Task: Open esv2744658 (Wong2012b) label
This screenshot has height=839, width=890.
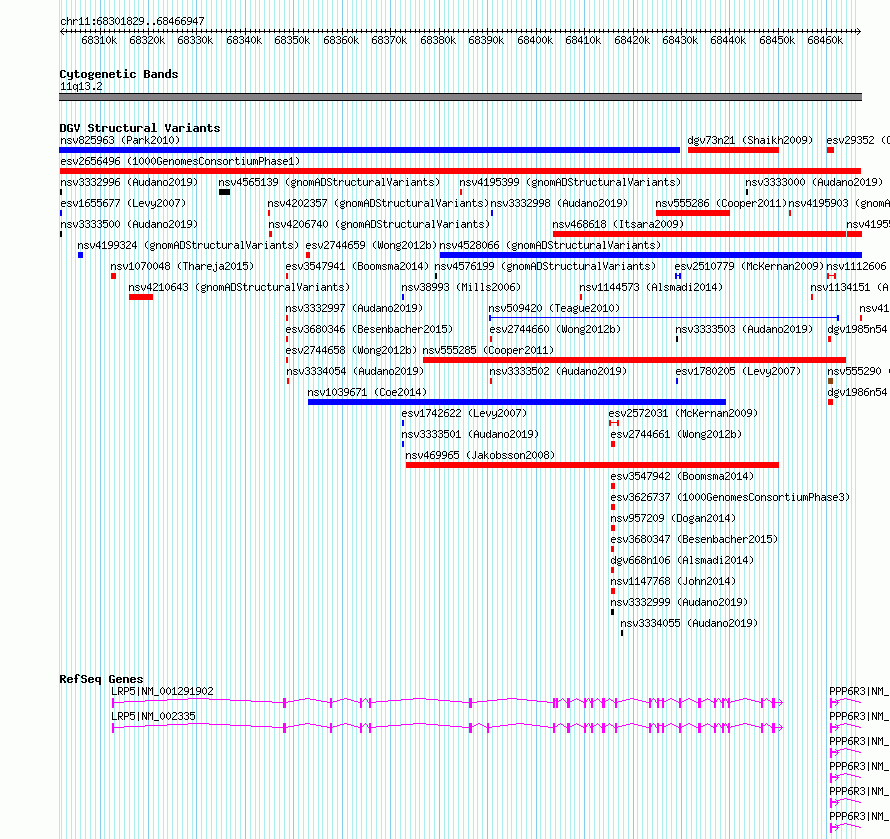Action: [x=351, y=350]
